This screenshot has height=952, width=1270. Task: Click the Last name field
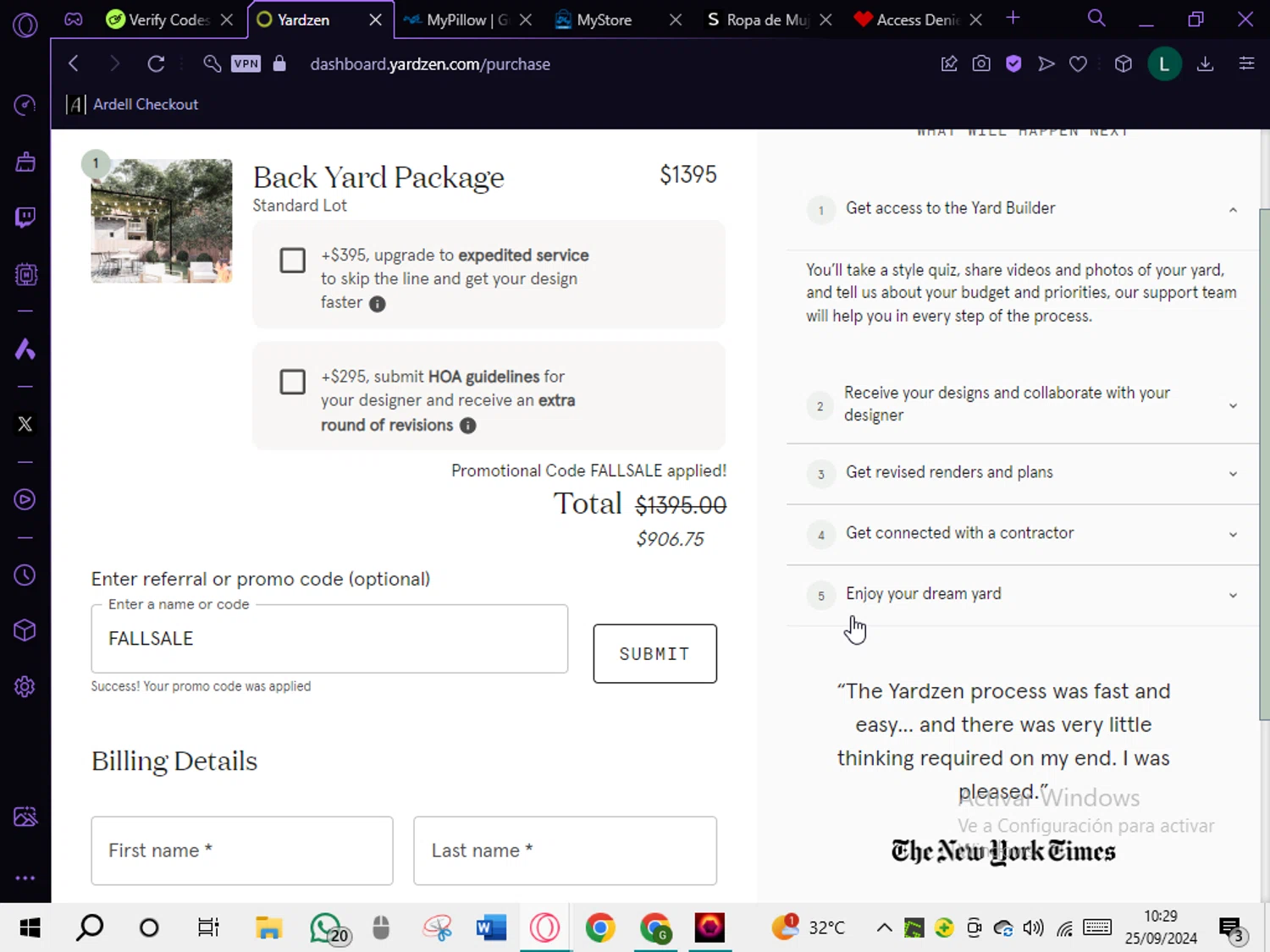click(x=565, y=850)
